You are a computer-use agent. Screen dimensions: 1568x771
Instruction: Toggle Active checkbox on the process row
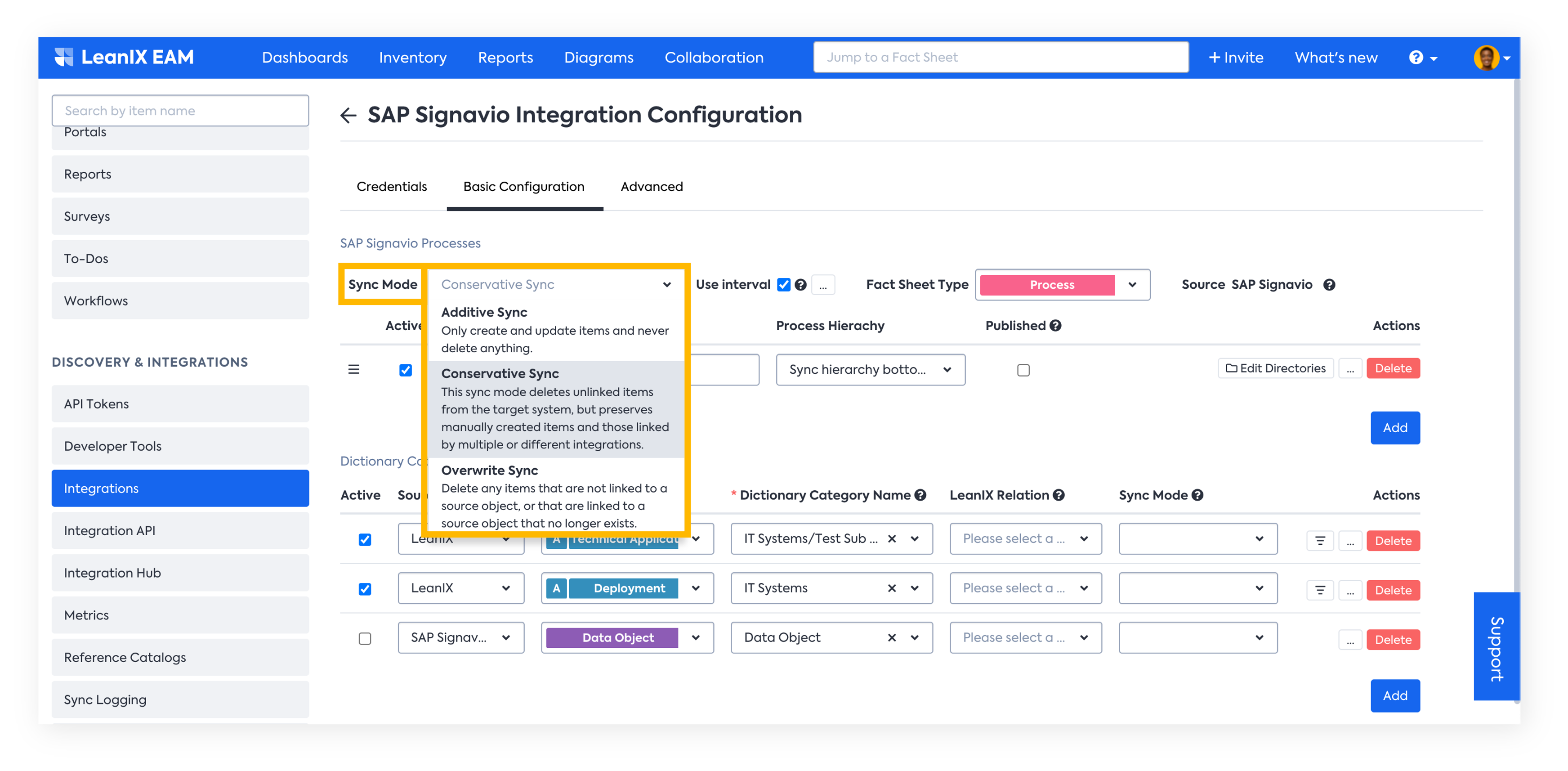[406, 370]
